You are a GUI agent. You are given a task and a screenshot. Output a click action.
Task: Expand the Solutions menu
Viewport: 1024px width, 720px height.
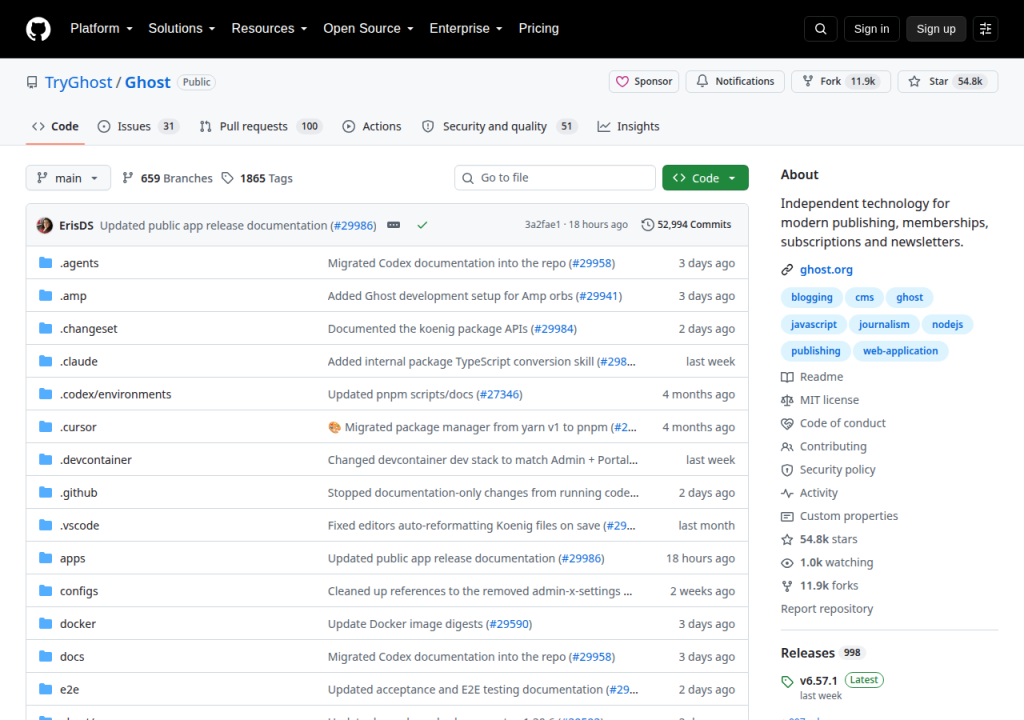pyautogui.click(x=182, y=29)
